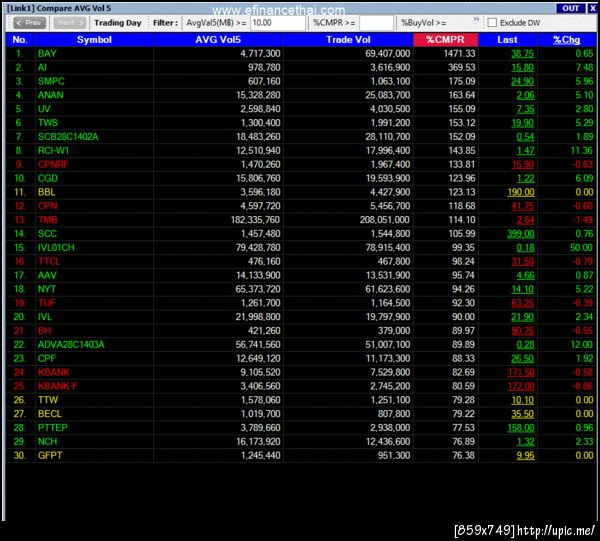Open the BAY last price link 38.75
This screenshot has height=541, width=600.
tap(522, 54)
